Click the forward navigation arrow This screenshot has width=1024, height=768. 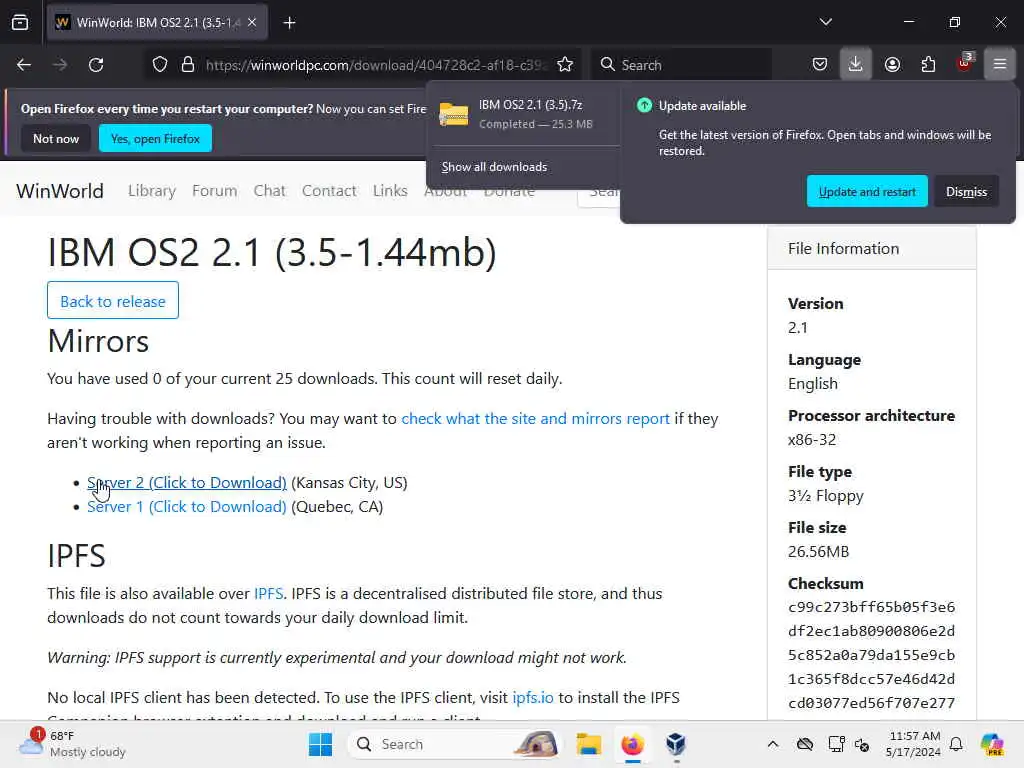pyautogui.click(x=60, y=65)
